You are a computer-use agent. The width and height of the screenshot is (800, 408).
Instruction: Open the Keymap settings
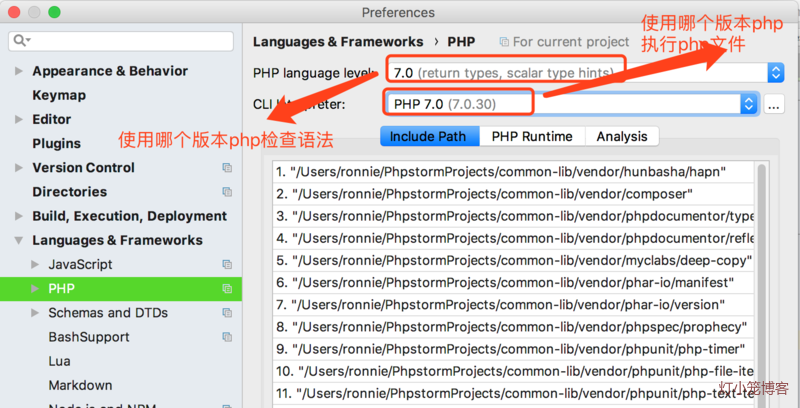click(59, 95)
